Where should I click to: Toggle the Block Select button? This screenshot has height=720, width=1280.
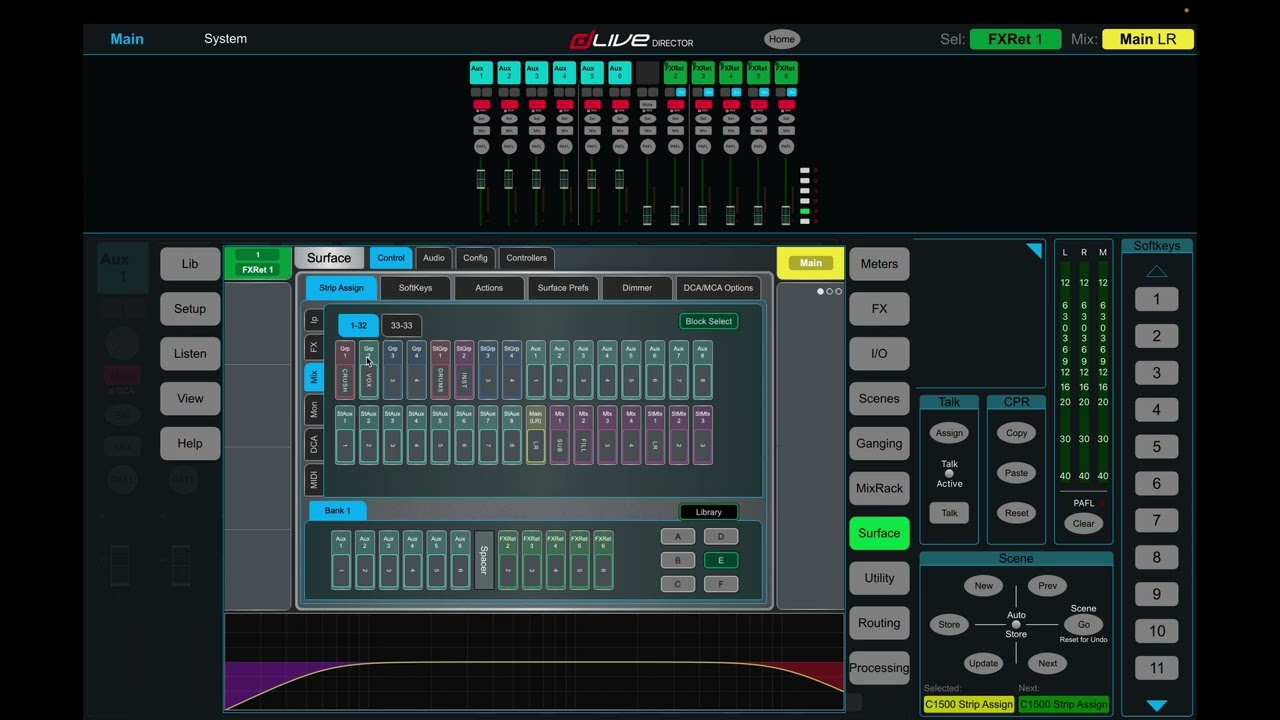708,321
